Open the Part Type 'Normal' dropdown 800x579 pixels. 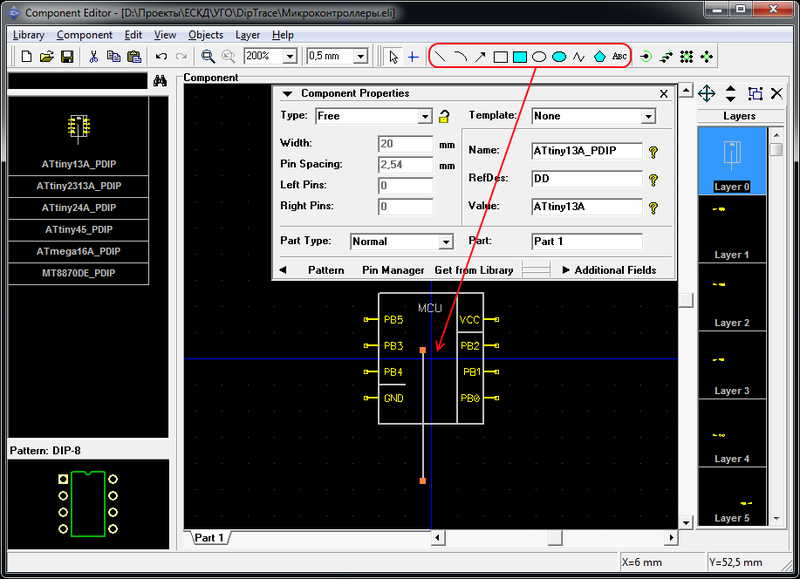tap(446, 242)
